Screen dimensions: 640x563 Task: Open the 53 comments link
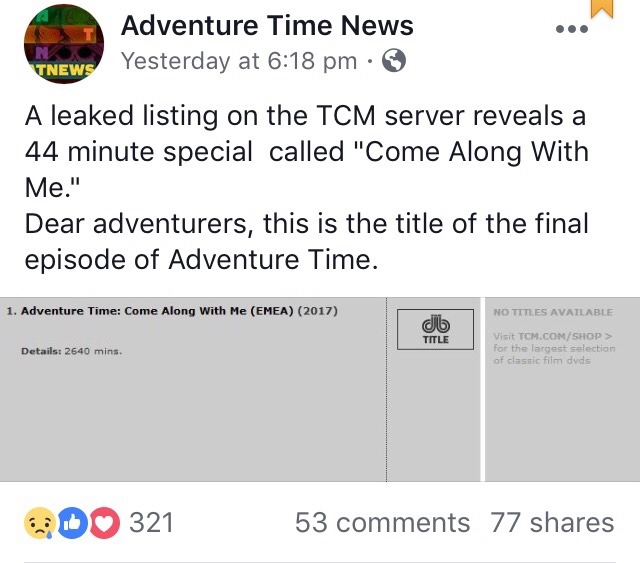point(382,523)
